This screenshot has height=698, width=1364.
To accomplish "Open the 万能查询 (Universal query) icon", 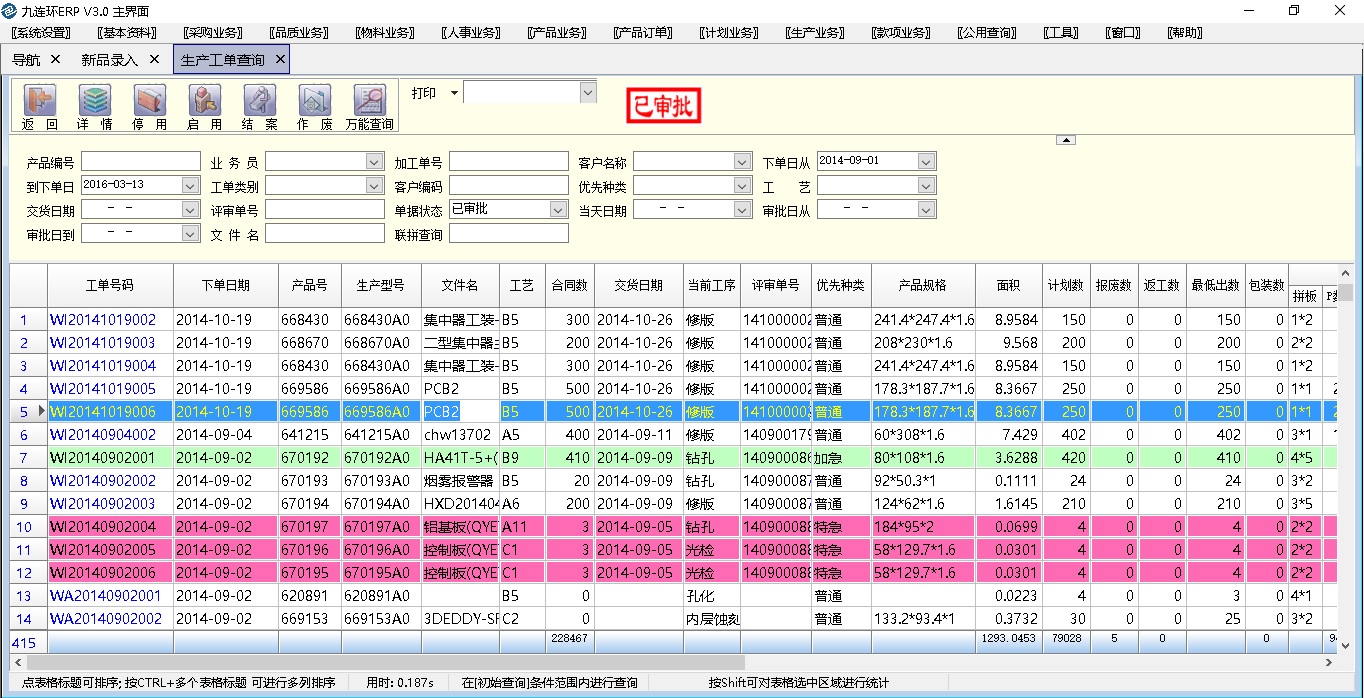I will click(x=370, y=107).
